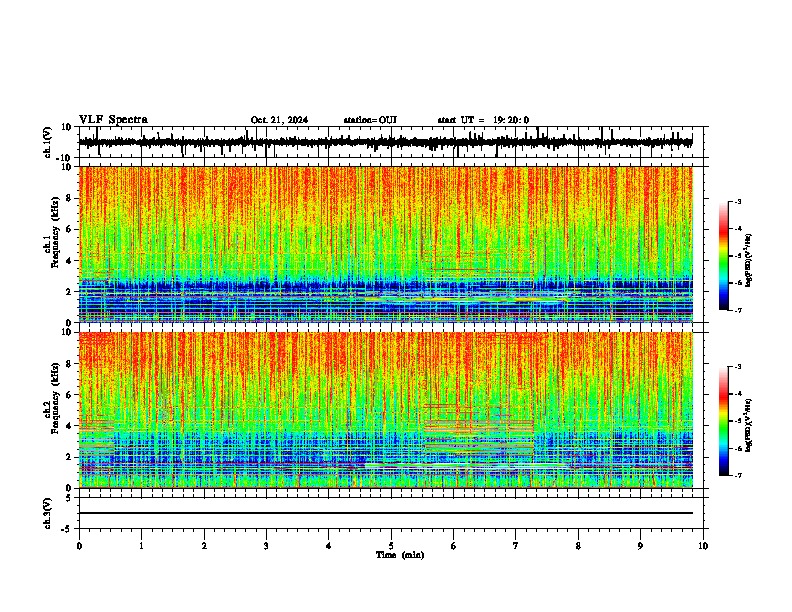Click the "-5" tick on ch.3(V) axis
Image resolution: width=792 pixels, height=612 pixels.
click(x=68, y=529)
